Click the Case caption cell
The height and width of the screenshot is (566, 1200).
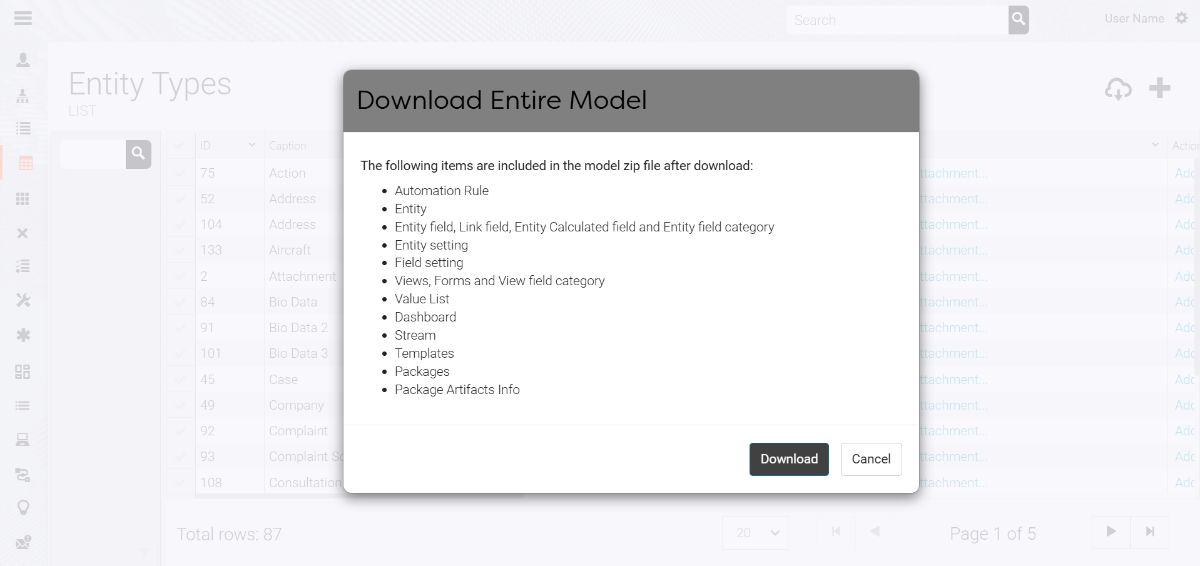pyautogui.click(x=283, y=379)
